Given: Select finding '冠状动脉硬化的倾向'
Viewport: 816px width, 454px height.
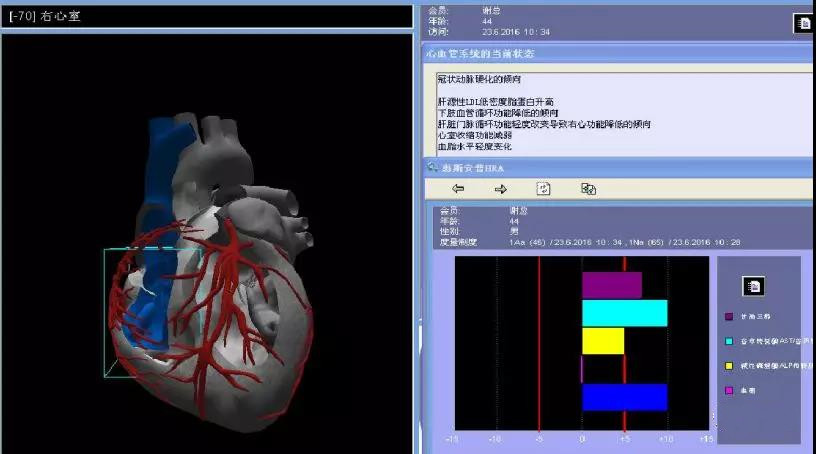Looking at the screenshot, I should click(479, 79).
